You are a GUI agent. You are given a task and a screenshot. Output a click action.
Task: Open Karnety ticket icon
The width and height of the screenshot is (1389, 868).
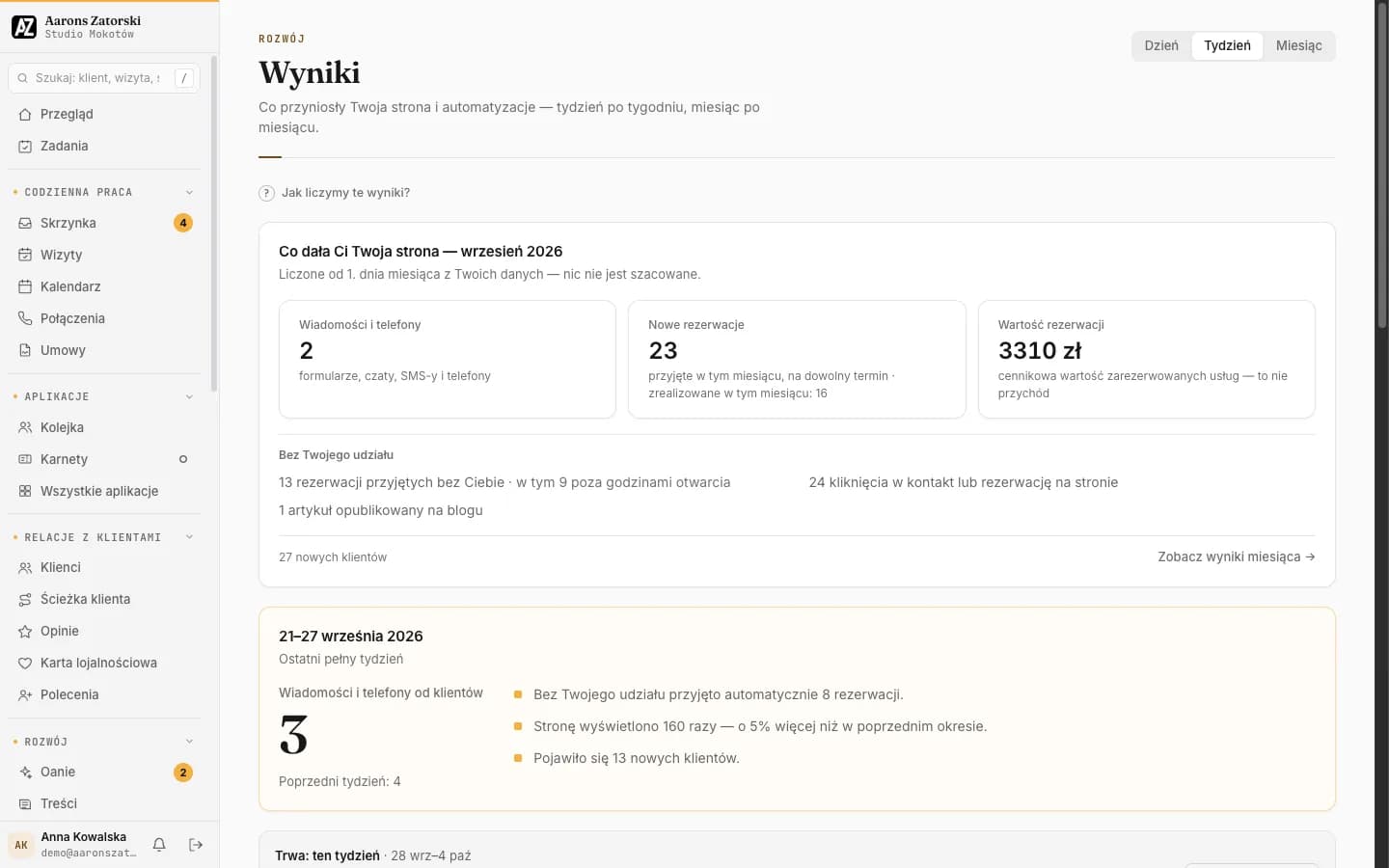[25, 459]
